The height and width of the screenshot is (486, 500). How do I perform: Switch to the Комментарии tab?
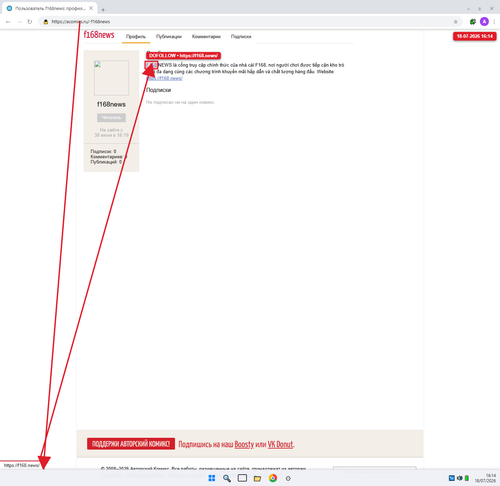pos(206,36)
